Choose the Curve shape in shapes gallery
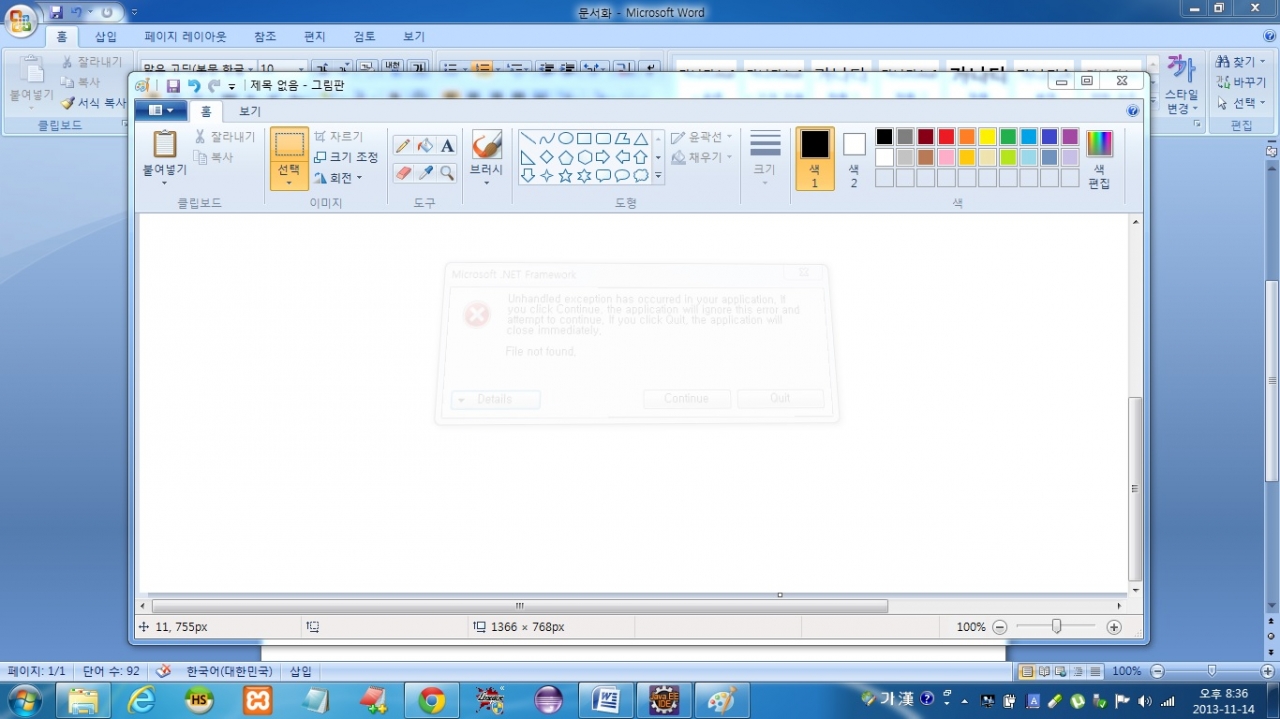 click(546, 139)
